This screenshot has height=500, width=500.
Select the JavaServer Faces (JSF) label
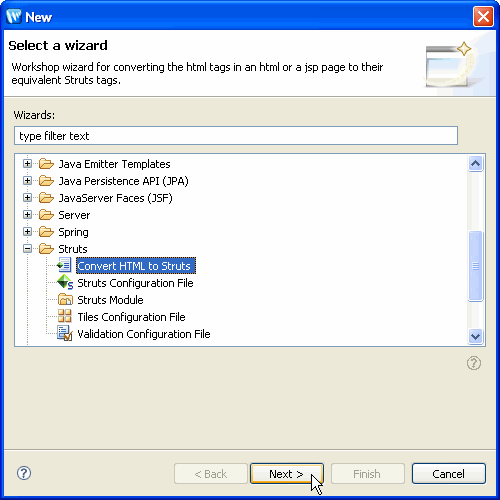tap(115, 198)
